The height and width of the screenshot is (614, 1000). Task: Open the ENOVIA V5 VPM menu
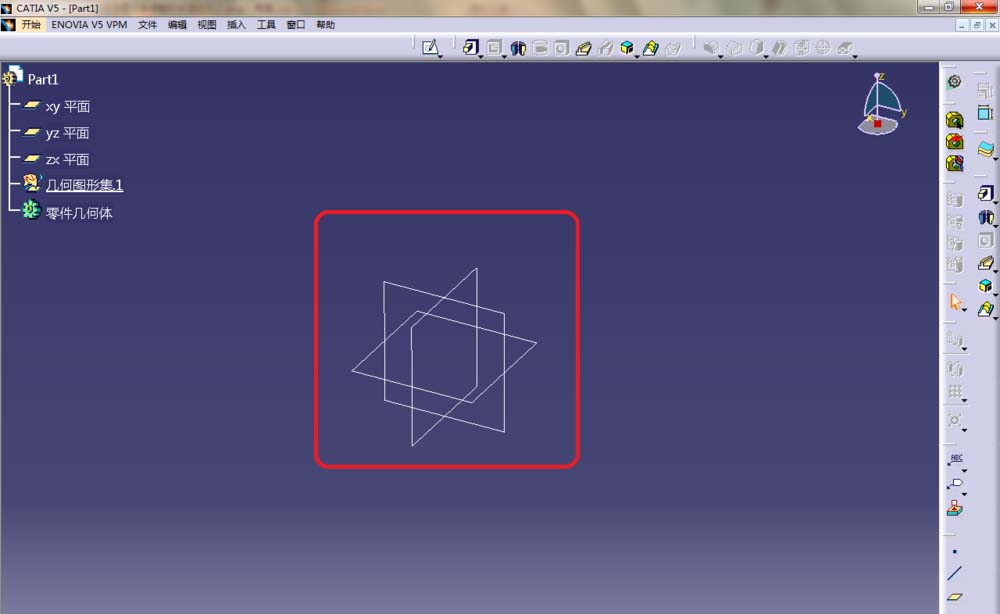tap(89, 25)
